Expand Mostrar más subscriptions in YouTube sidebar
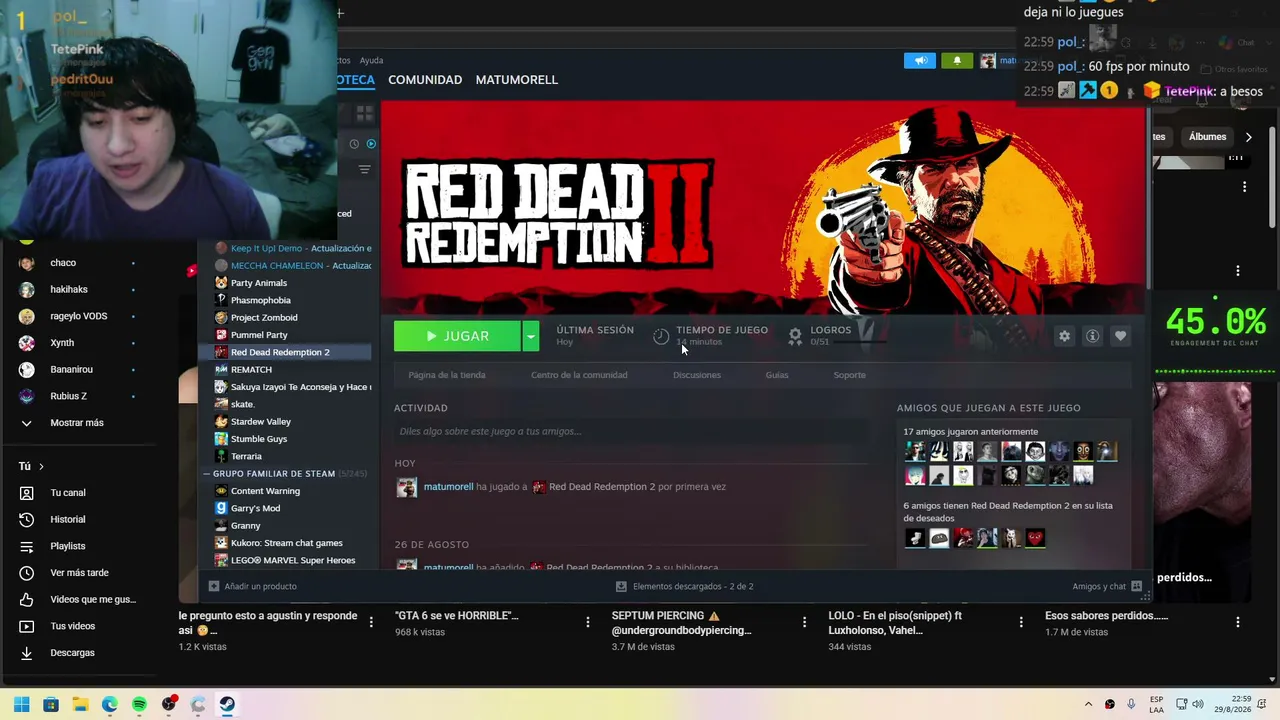Screen dimensions: 1280x720 click(x=76, y=423)
